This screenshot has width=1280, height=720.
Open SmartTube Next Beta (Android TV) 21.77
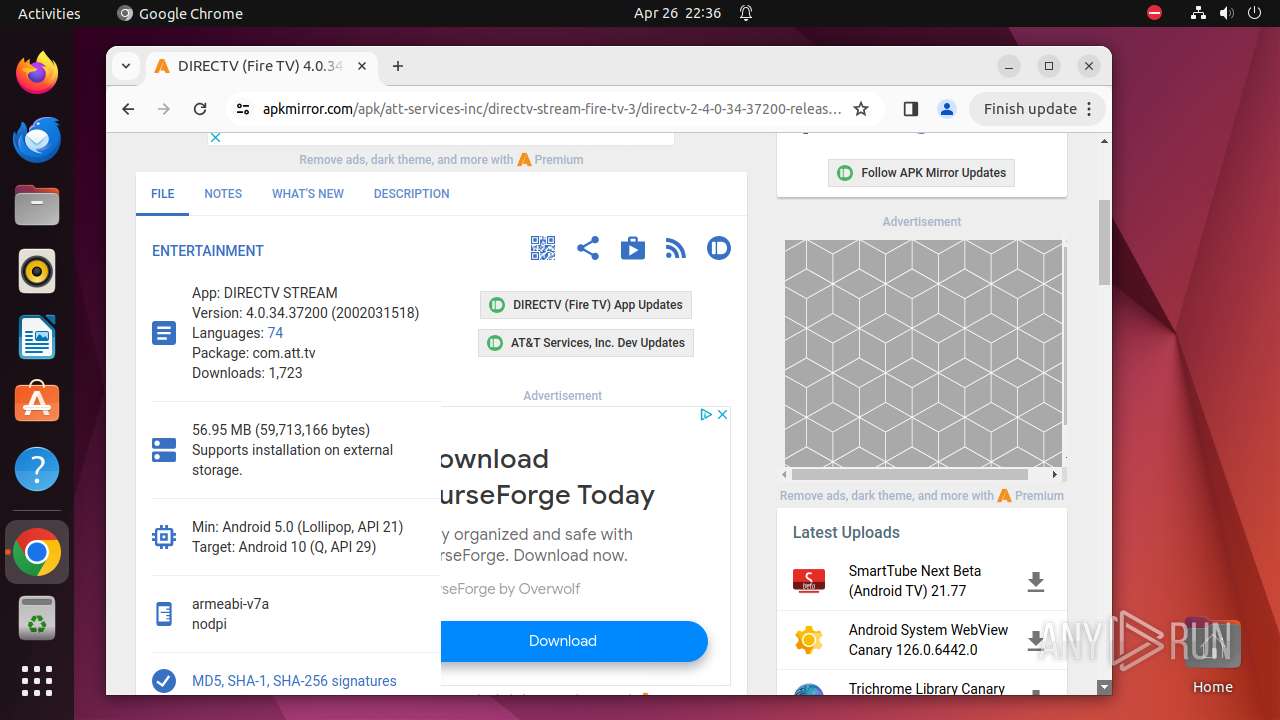click(915, 581)
